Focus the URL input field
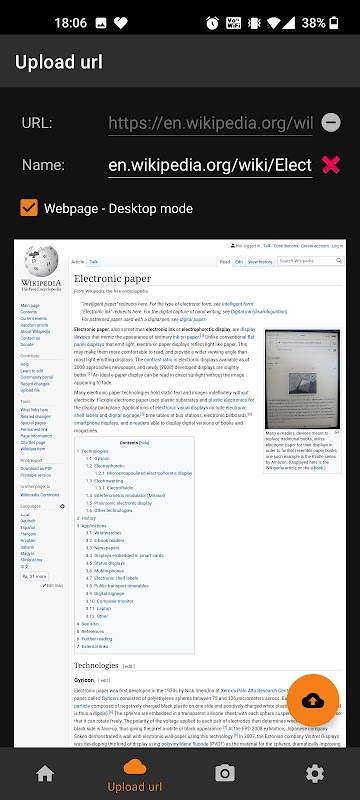This screenshot has width=360, height=800. click(210, 123)
